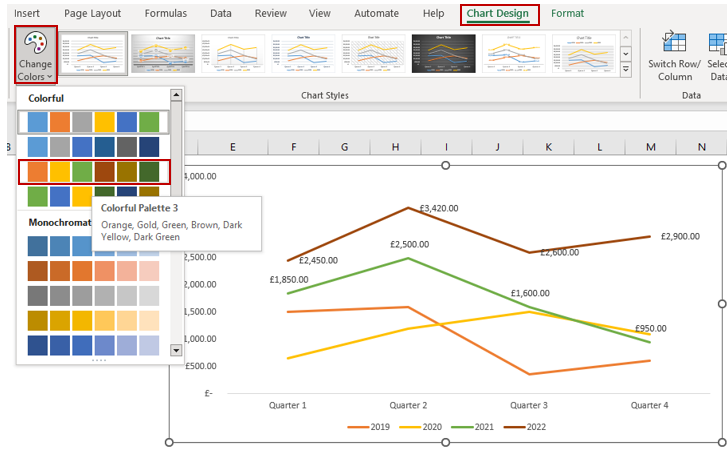This screenshot has height=450, width=727.
Task: Switch to the Formulas tab
Action: click(x=166, y=13)
